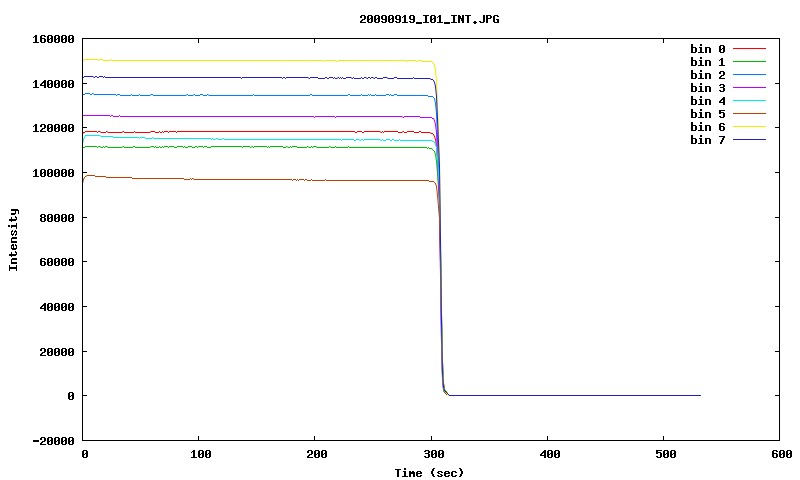Screen dimensions: 800x480
Task: Click the 'bin 1' legend label
Action: coord(708,62)
